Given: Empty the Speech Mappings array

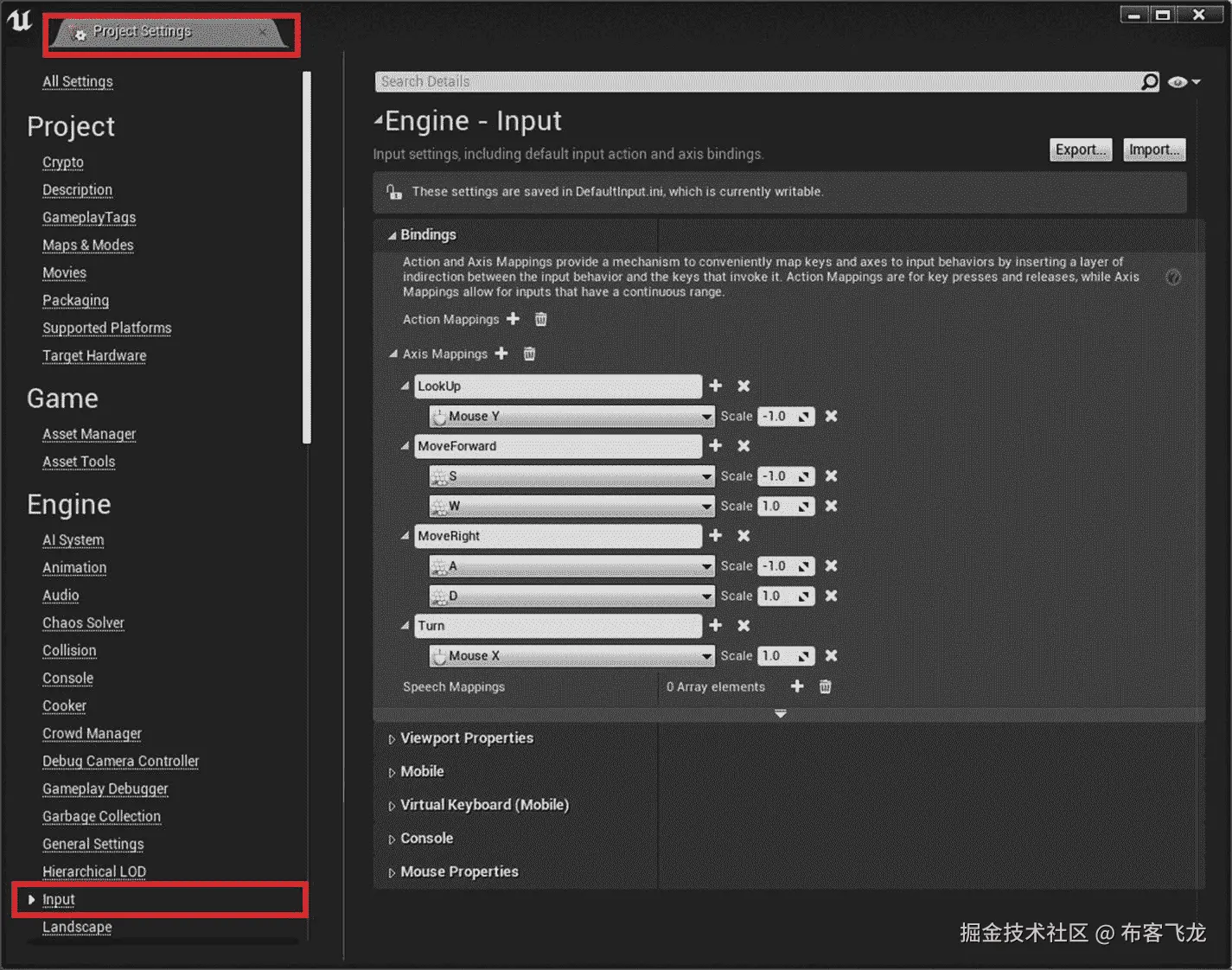Looking at the screenshot, I should (x=825, y=686).
